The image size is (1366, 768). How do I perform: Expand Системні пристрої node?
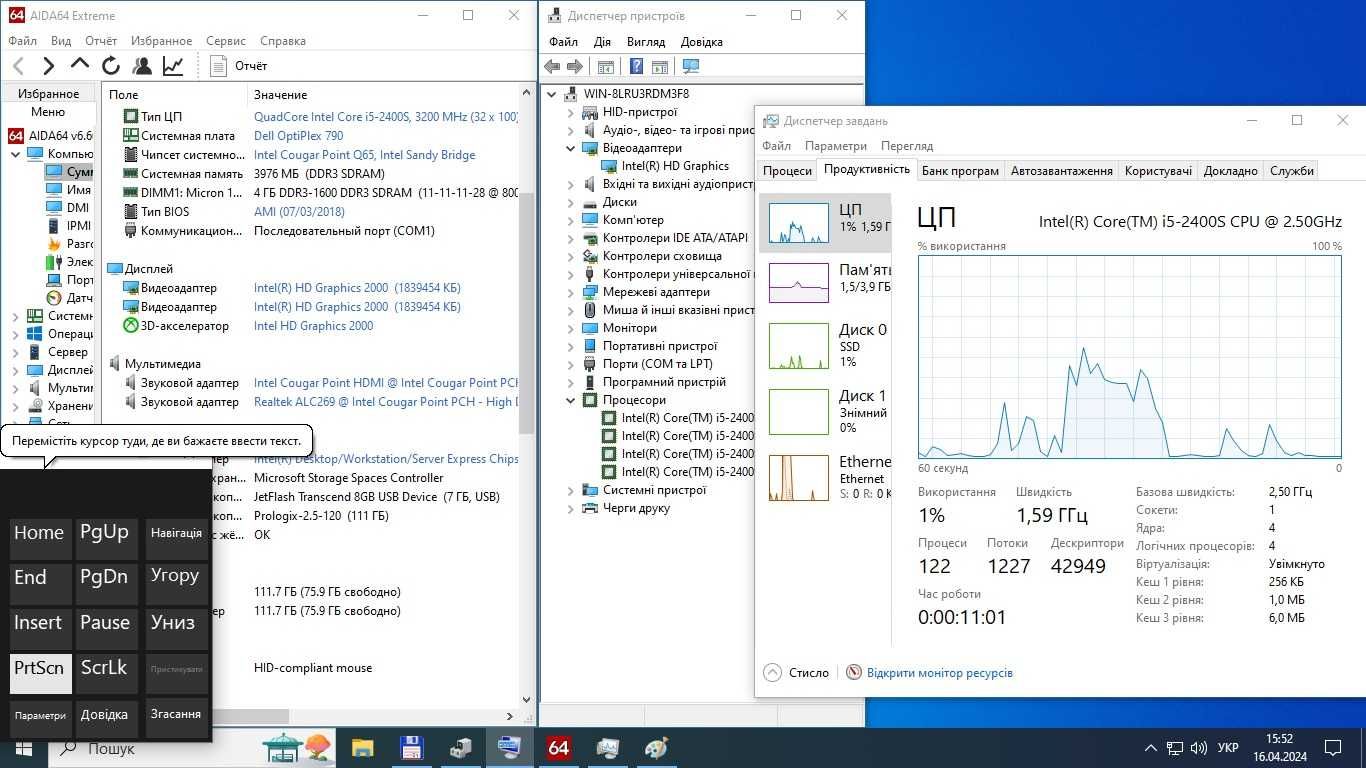(571, 490)
